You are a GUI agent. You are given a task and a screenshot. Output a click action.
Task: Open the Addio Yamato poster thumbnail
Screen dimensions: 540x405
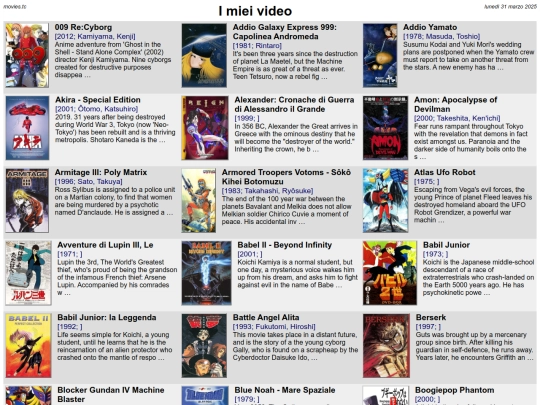pos(380,55)
